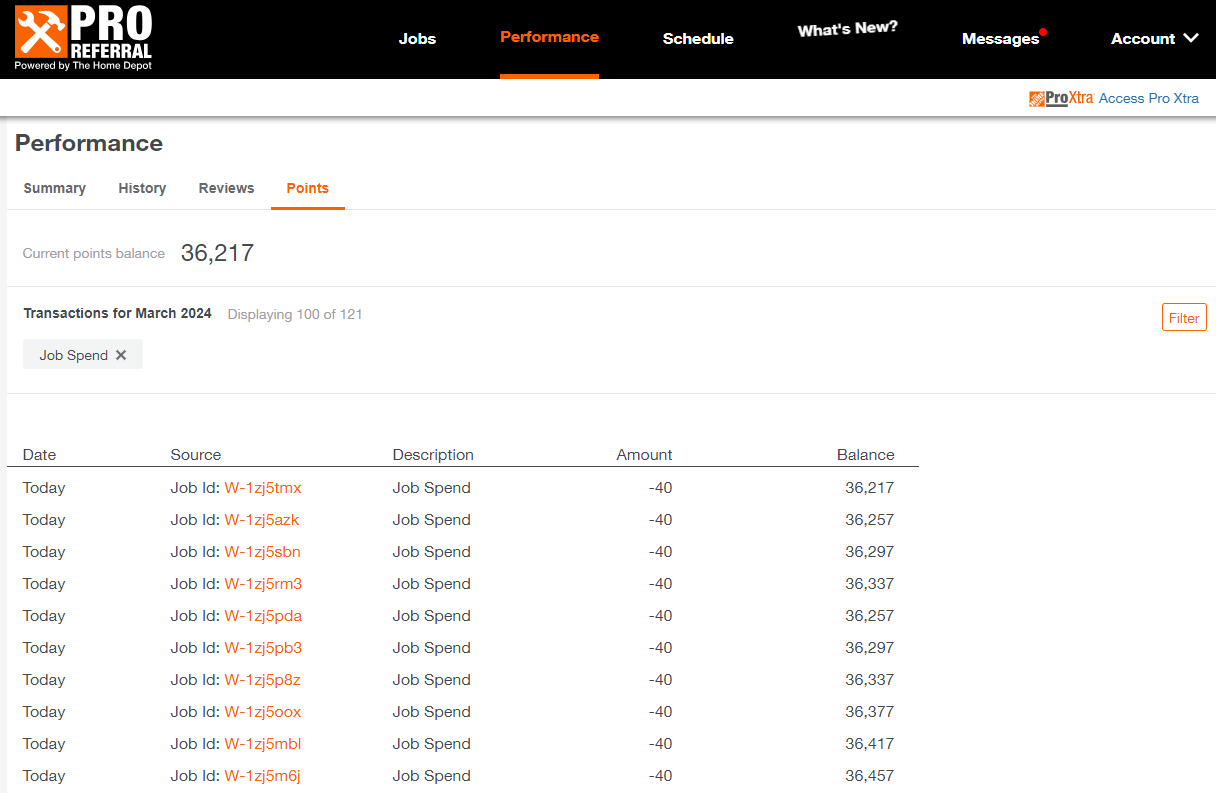Open job W-1zj5azk details
This screenshot has height=793, width=1216.
[x=261, y=519]
